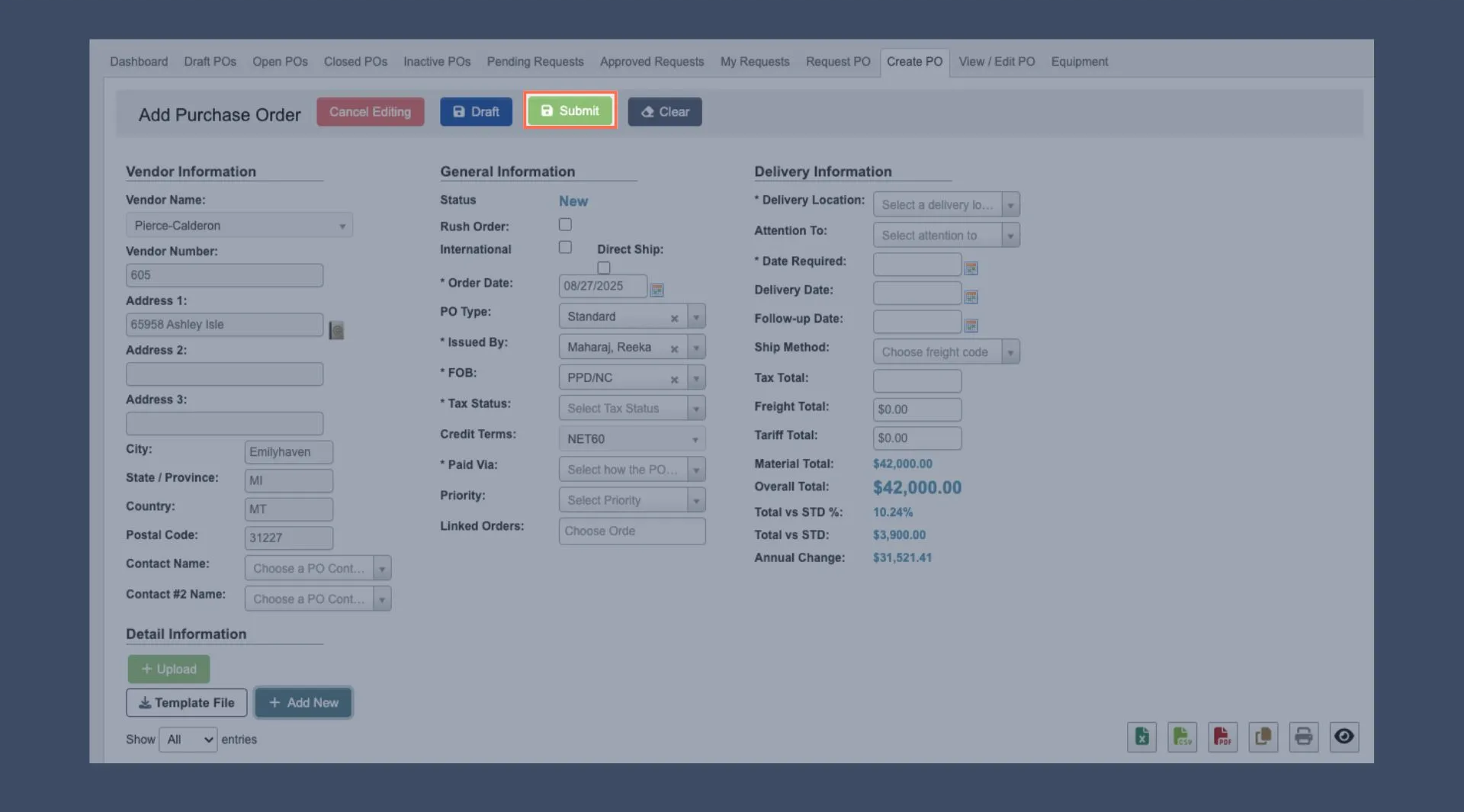Check the Rush Order checkbox
Image resolution: width=1464 pixels, height=812 pixels.
tap(565, 224)
